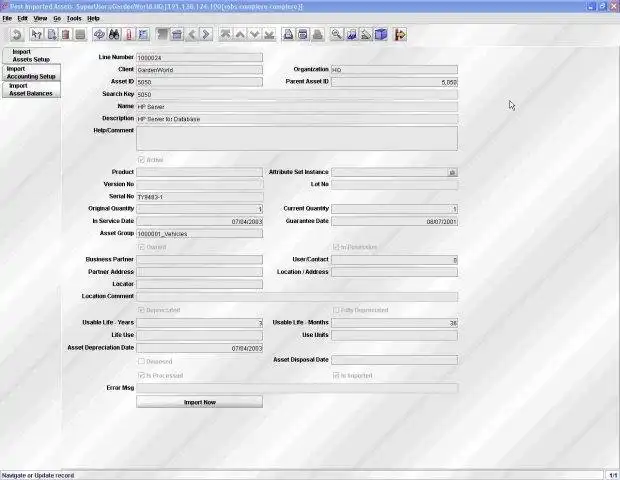Image resolution: width=620 pixels, height=480 pixels.
Task: Go to next record down-arrow icon
Action: coord(255,35)
